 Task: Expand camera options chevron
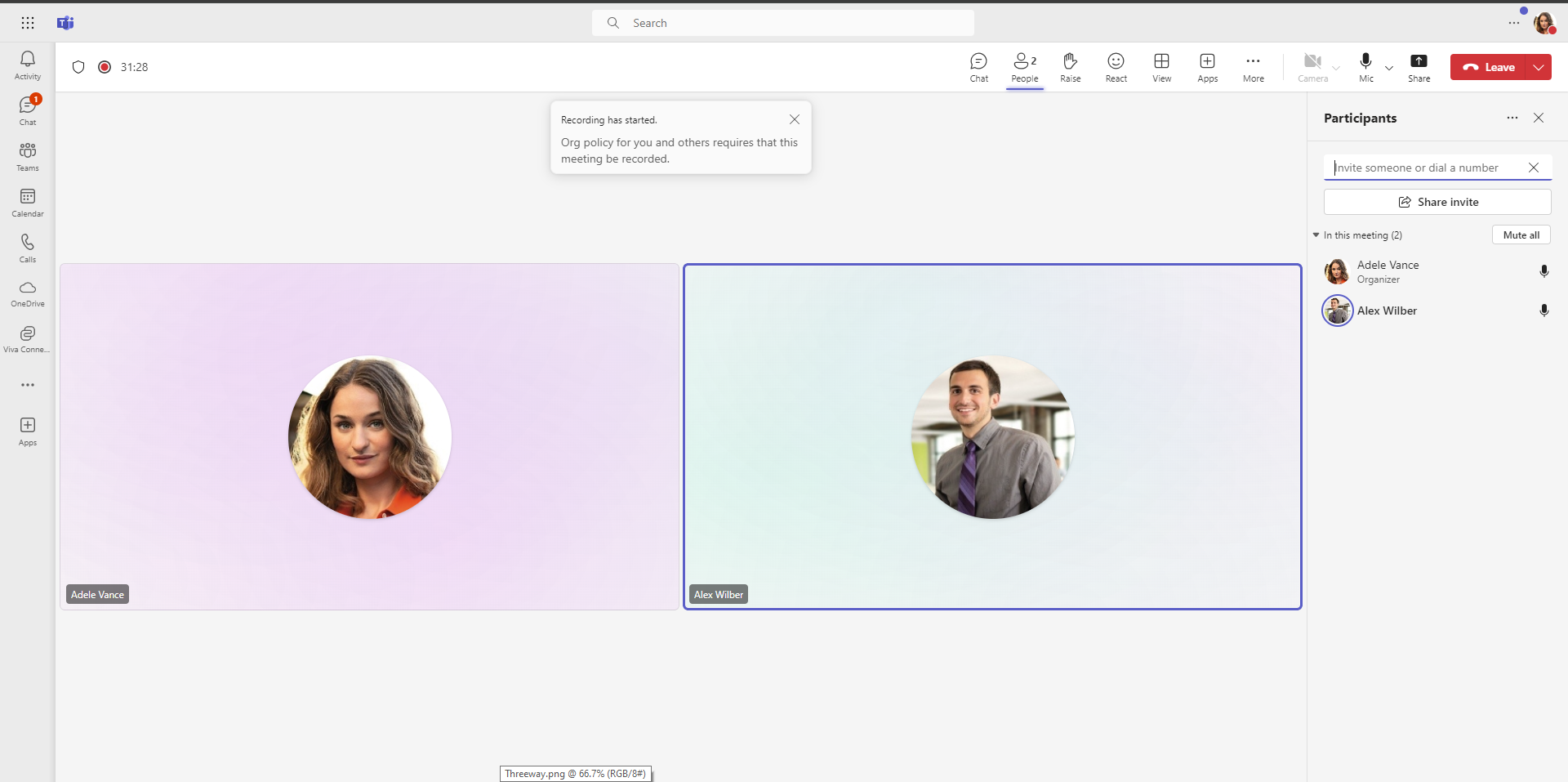(x=1336, y=68)
